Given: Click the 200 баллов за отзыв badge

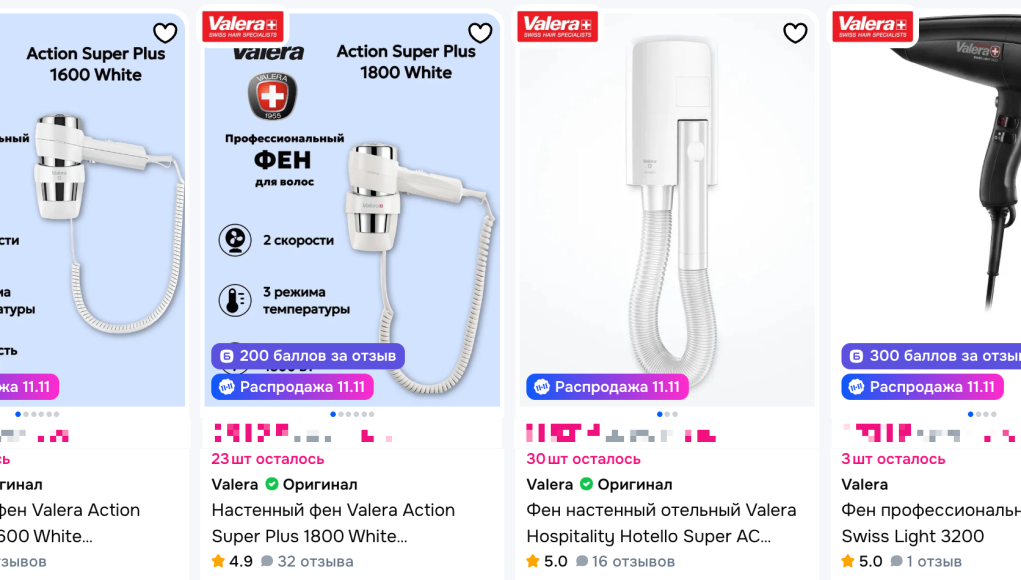Looking at the screenshot, I should pos(308,356).
